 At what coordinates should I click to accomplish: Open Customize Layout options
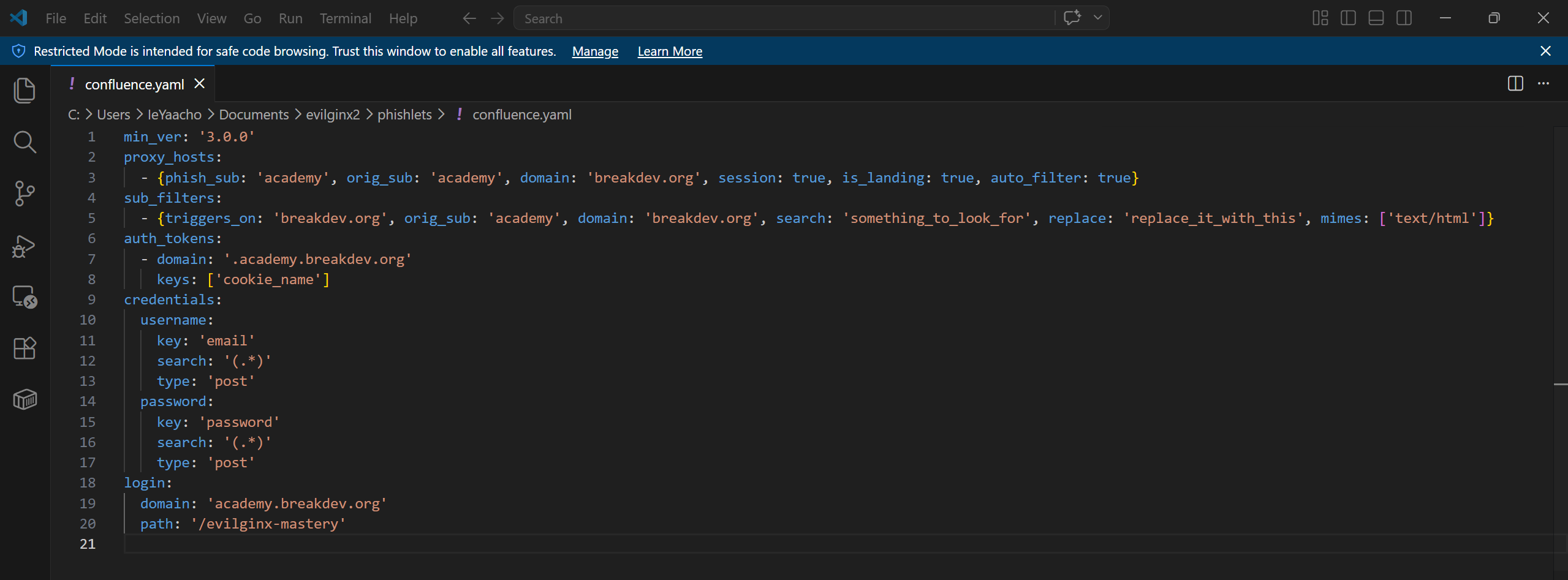1320,18
